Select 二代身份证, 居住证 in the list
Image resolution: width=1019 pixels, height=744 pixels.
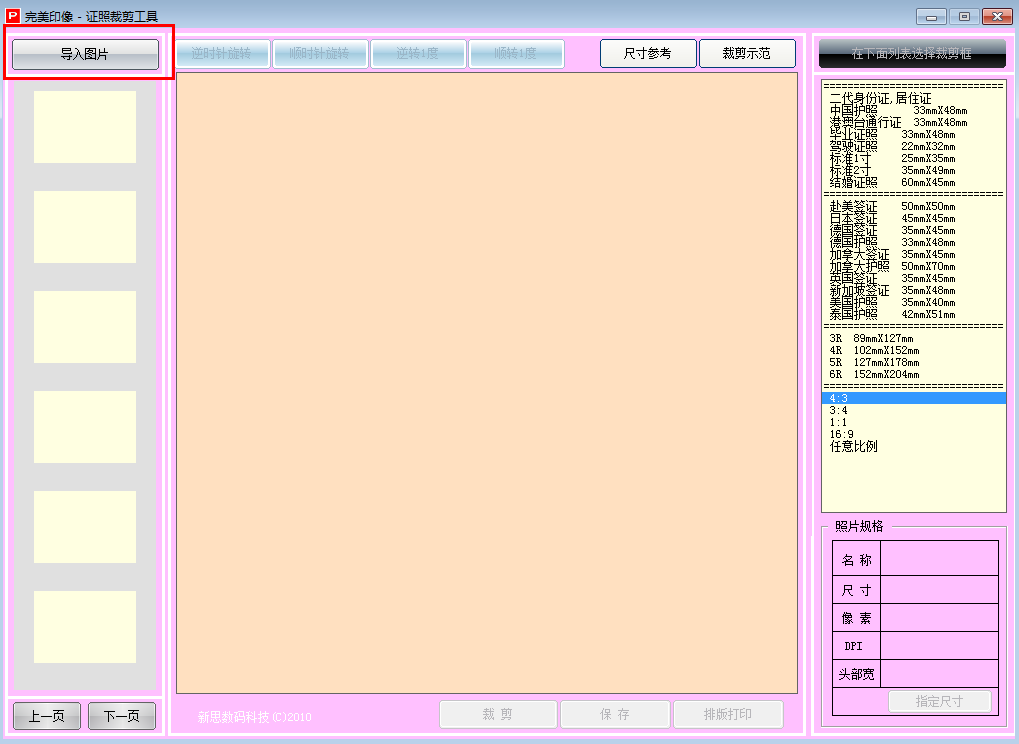(914, 98)
